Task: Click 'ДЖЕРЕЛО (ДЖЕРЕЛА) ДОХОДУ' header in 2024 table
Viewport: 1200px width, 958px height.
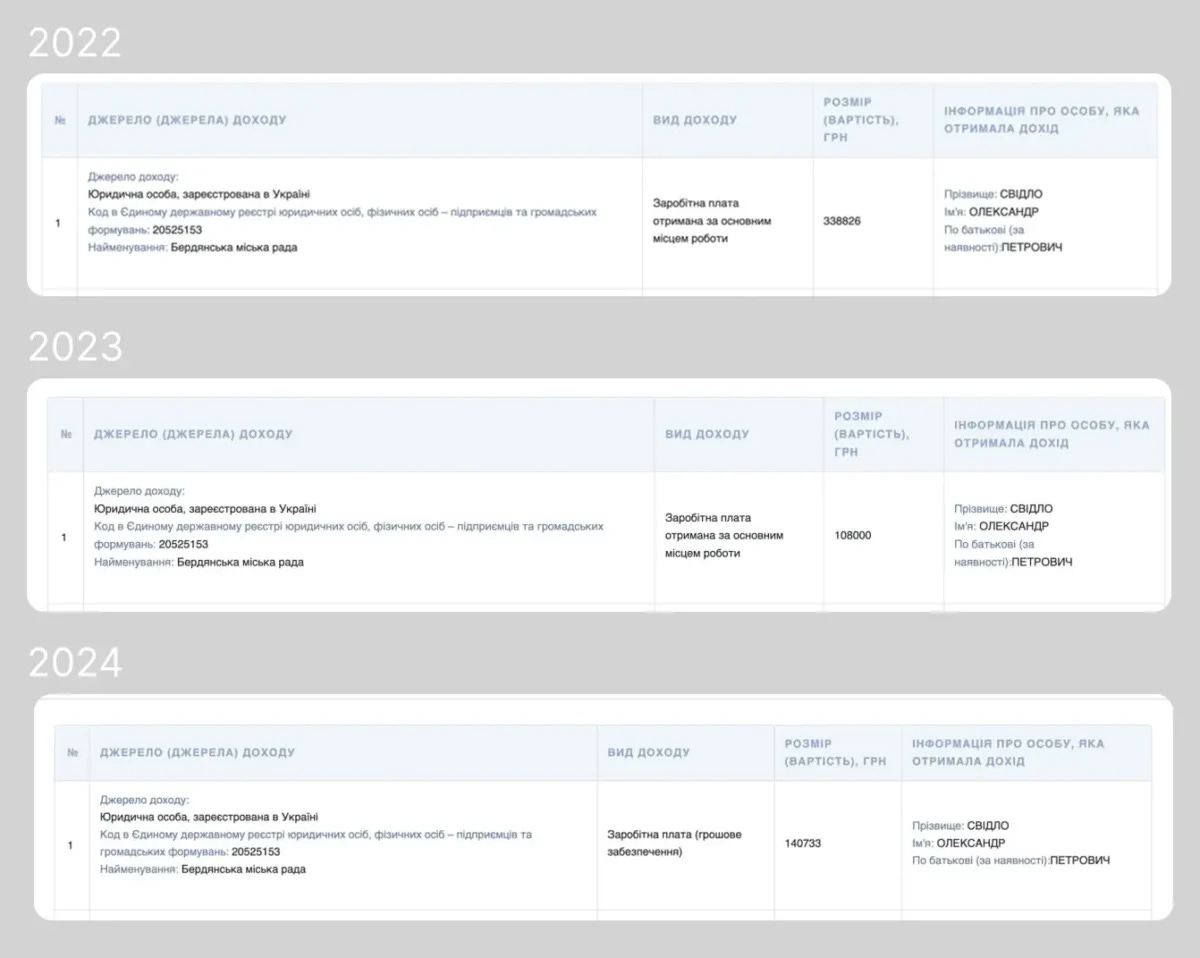Action: tap(198, 752)
